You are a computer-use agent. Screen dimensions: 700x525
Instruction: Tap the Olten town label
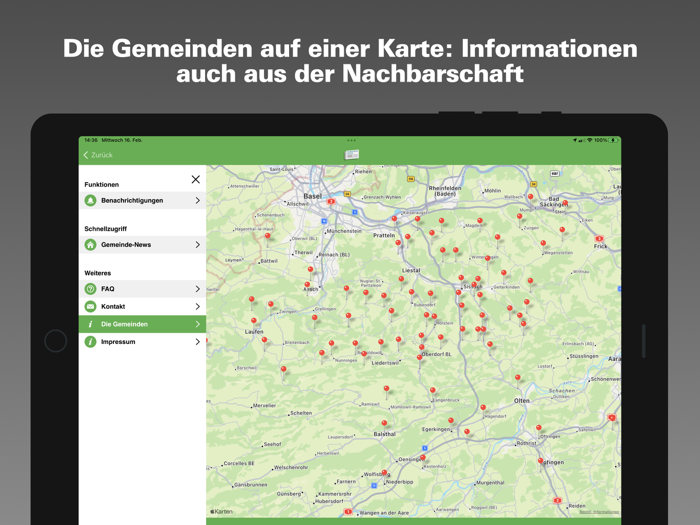pyautogui.click(x=521, y=401)
